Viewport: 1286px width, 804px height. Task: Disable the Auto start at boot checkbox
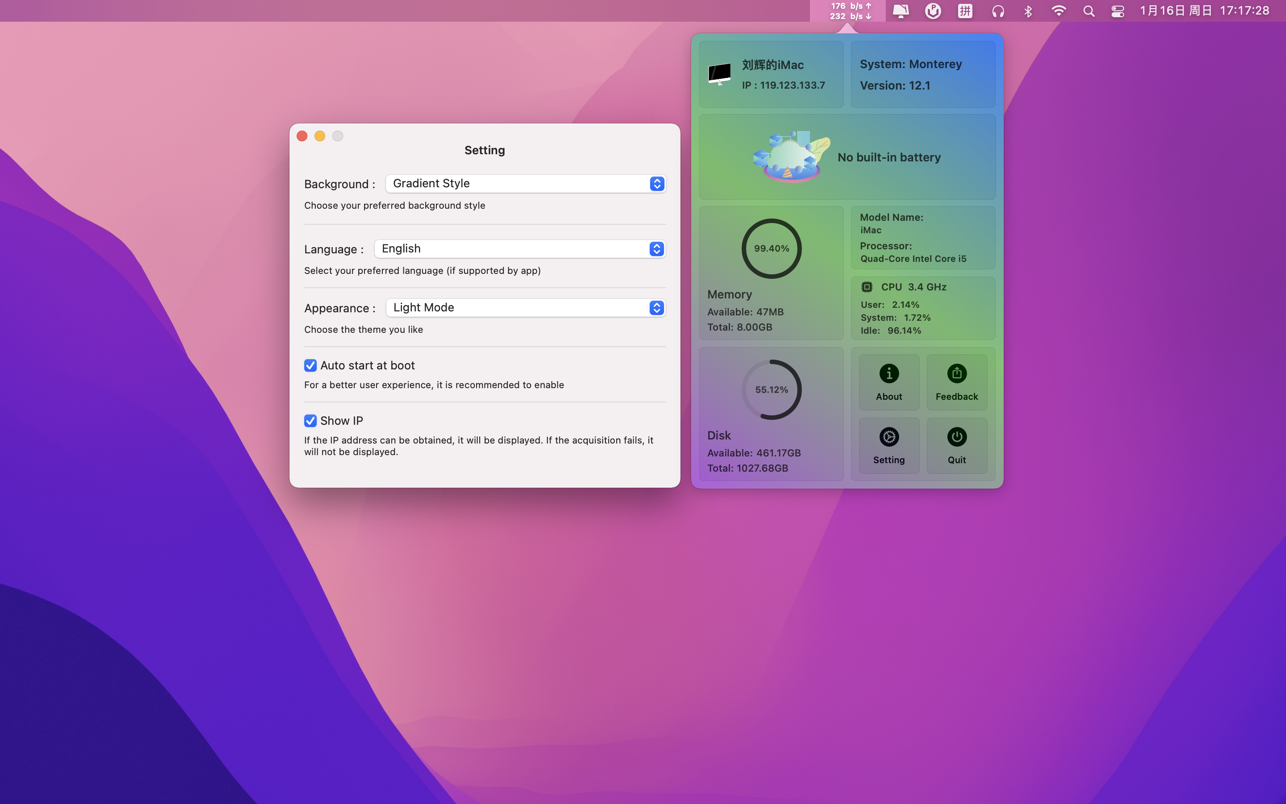[310, 366]
